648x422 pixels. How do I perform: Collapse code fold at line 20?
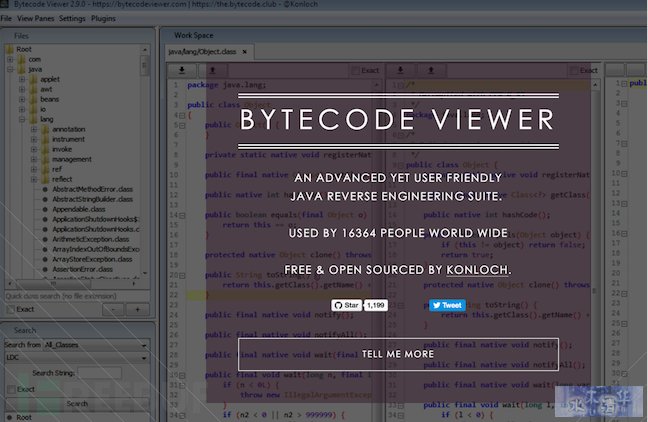(182, 276)
